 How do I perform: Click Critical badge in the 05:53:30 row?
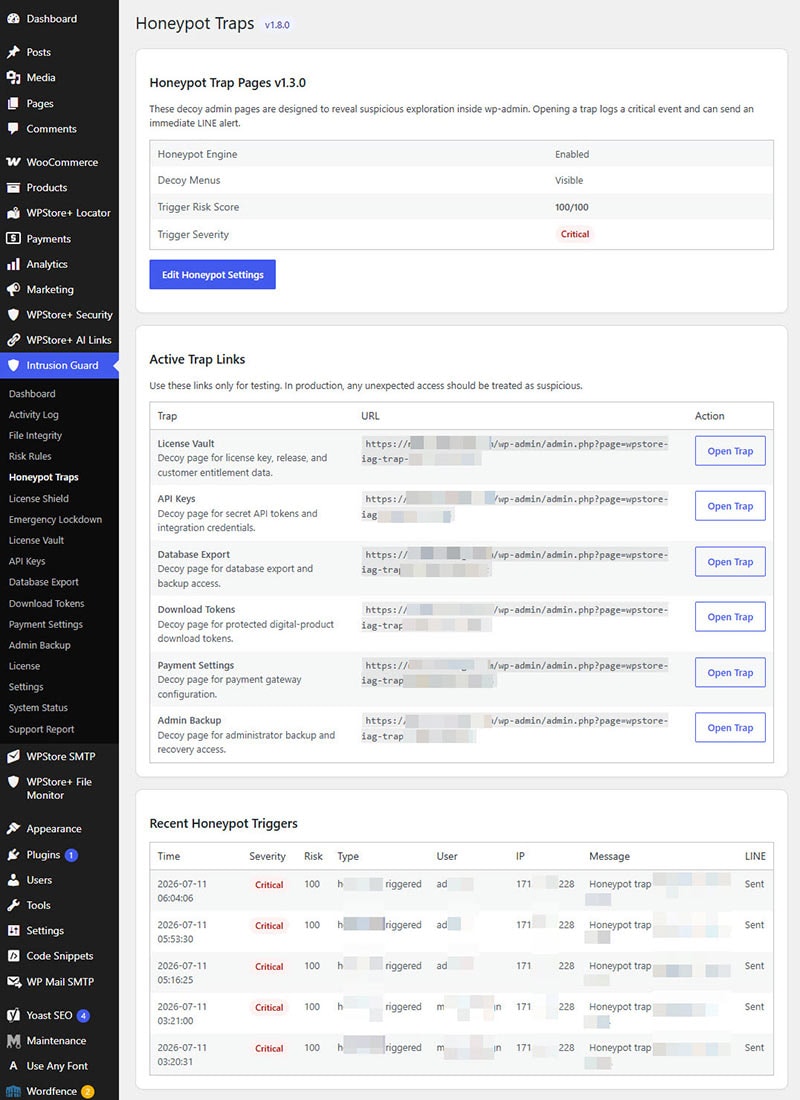coord(269,926)
